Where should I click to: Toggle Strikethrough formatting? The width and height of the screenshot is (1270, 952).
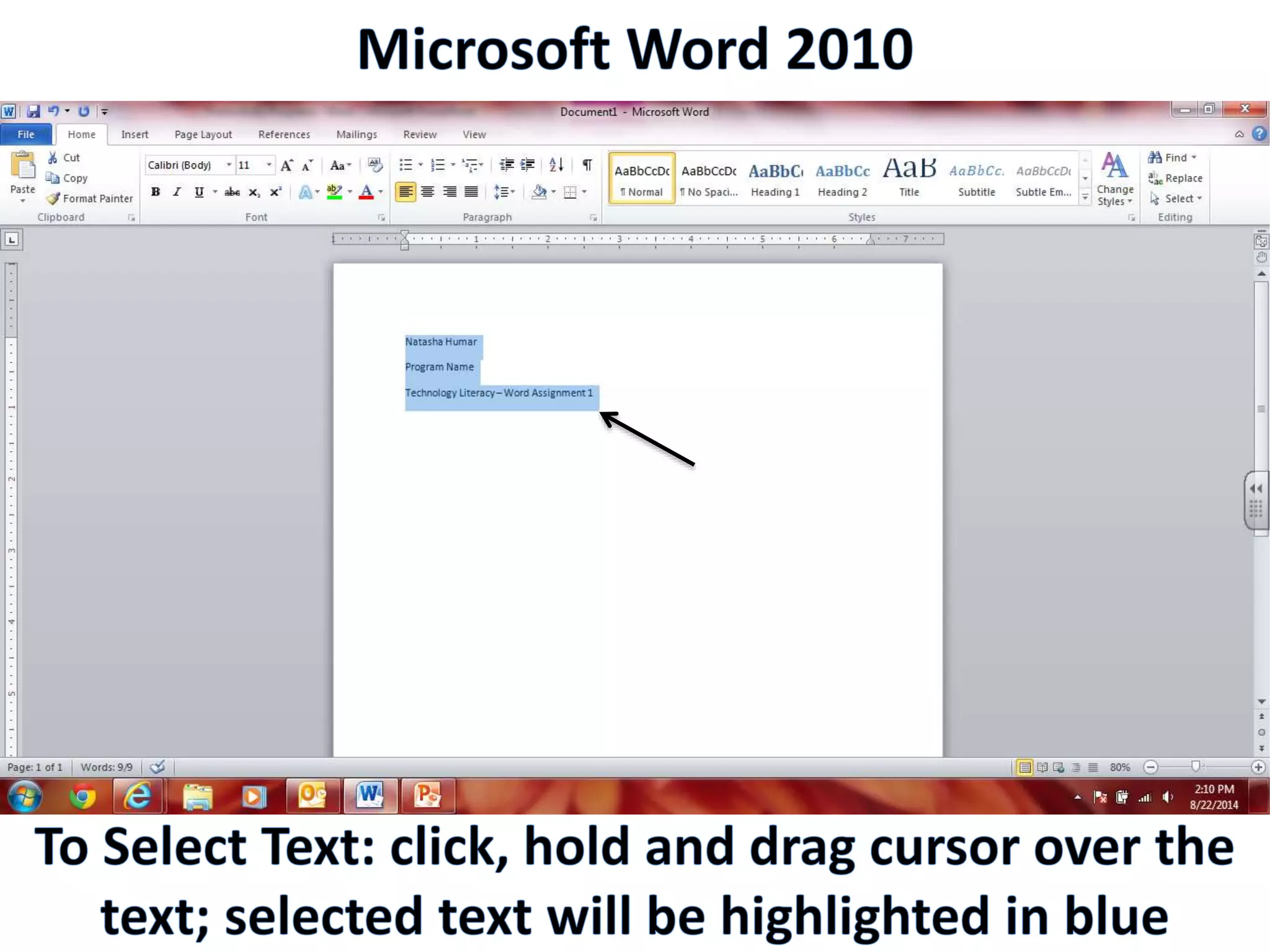pos(232,192)
